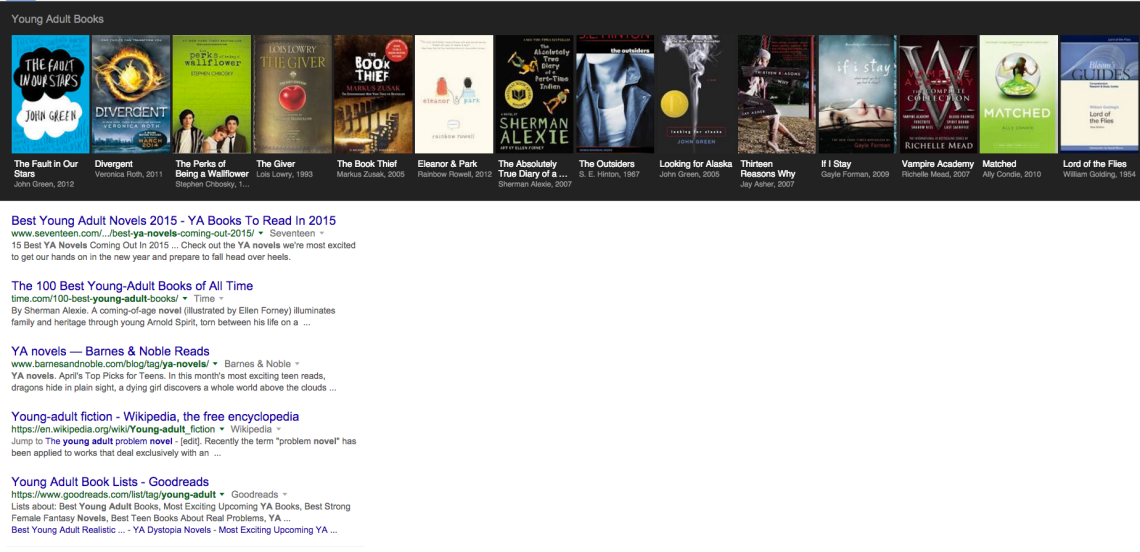Click The Giver title caption
This screenshot has height=552, width=1140.
[276, 164]
